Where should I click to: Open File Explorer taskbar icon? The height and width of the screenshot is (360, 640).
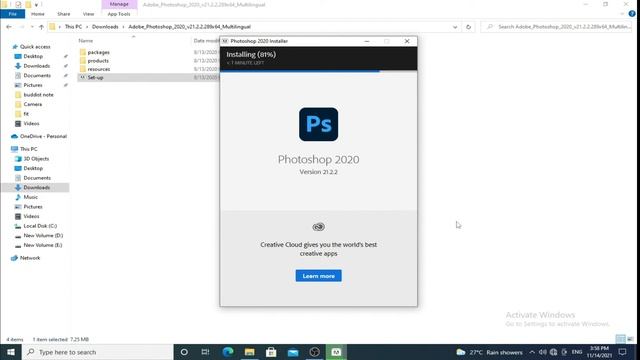pos(249,352)
